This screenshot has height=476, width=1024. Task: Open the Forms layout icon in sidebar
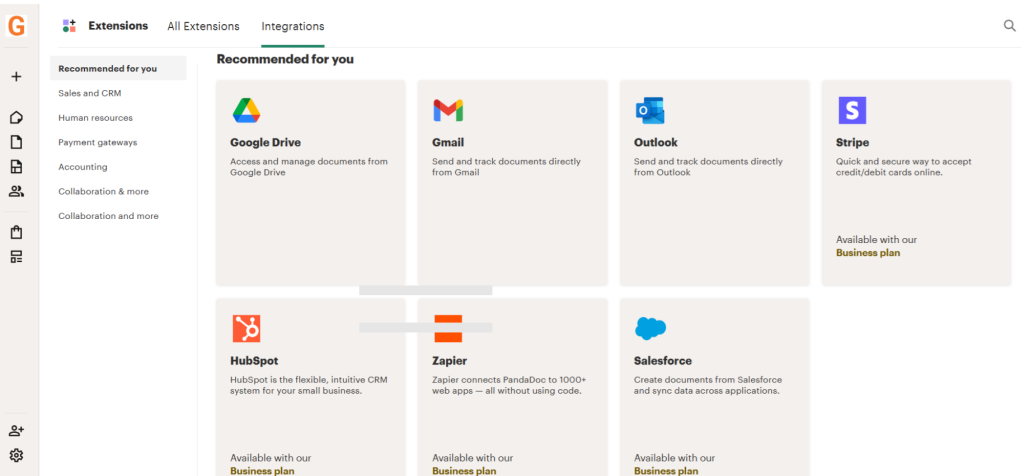coord(16,257)
